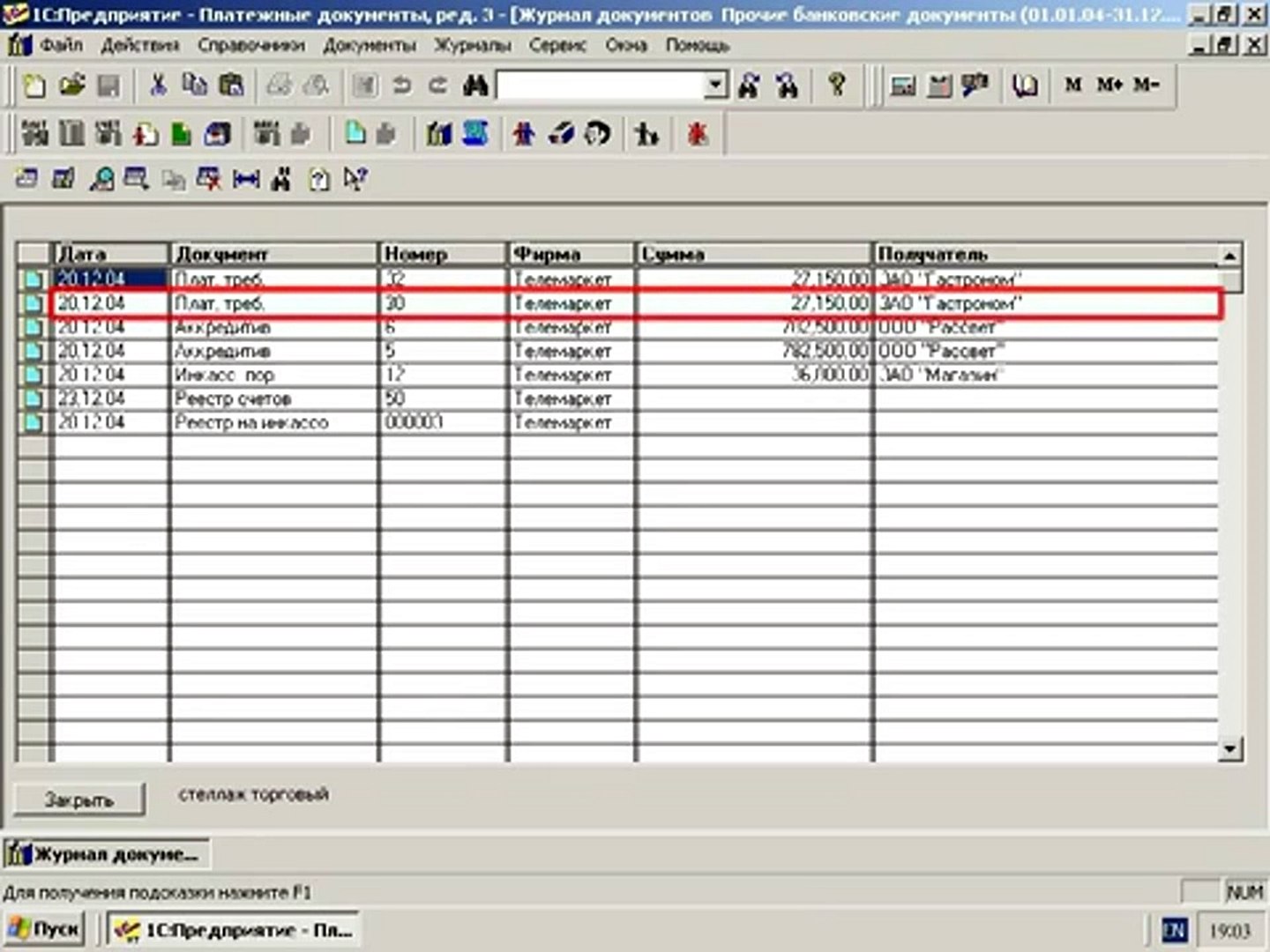1270x952 pixels.
Task: Click the magnifier view icon in the journal toolbar
Action: tap(101, 180)
